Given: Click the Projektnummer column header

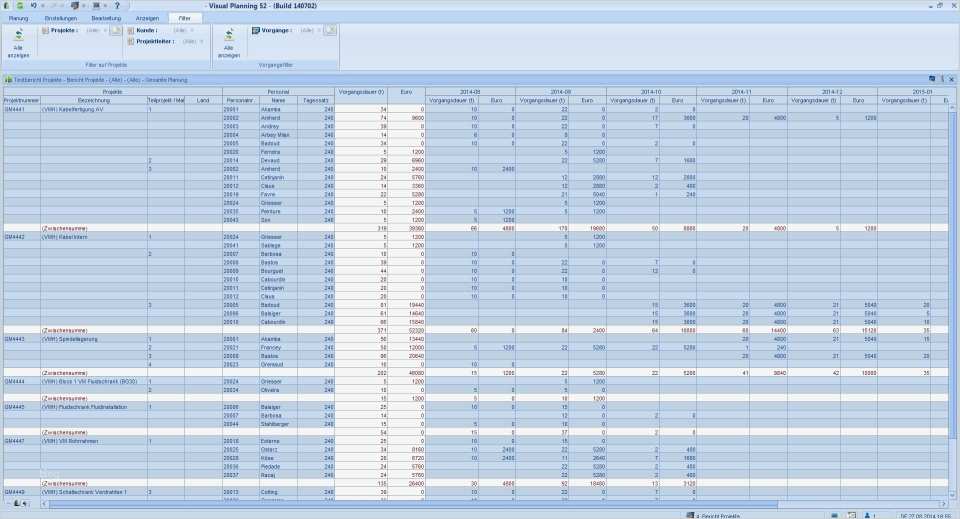Looking at the screenshot, I should 21,100.
